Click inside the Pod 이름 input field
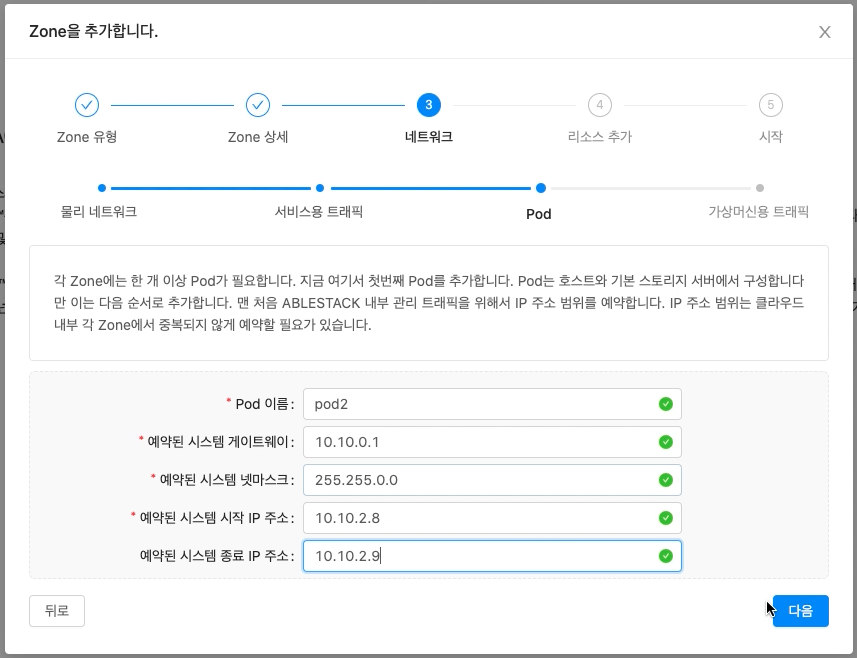 pyautogui.click(x=480, y=403)
